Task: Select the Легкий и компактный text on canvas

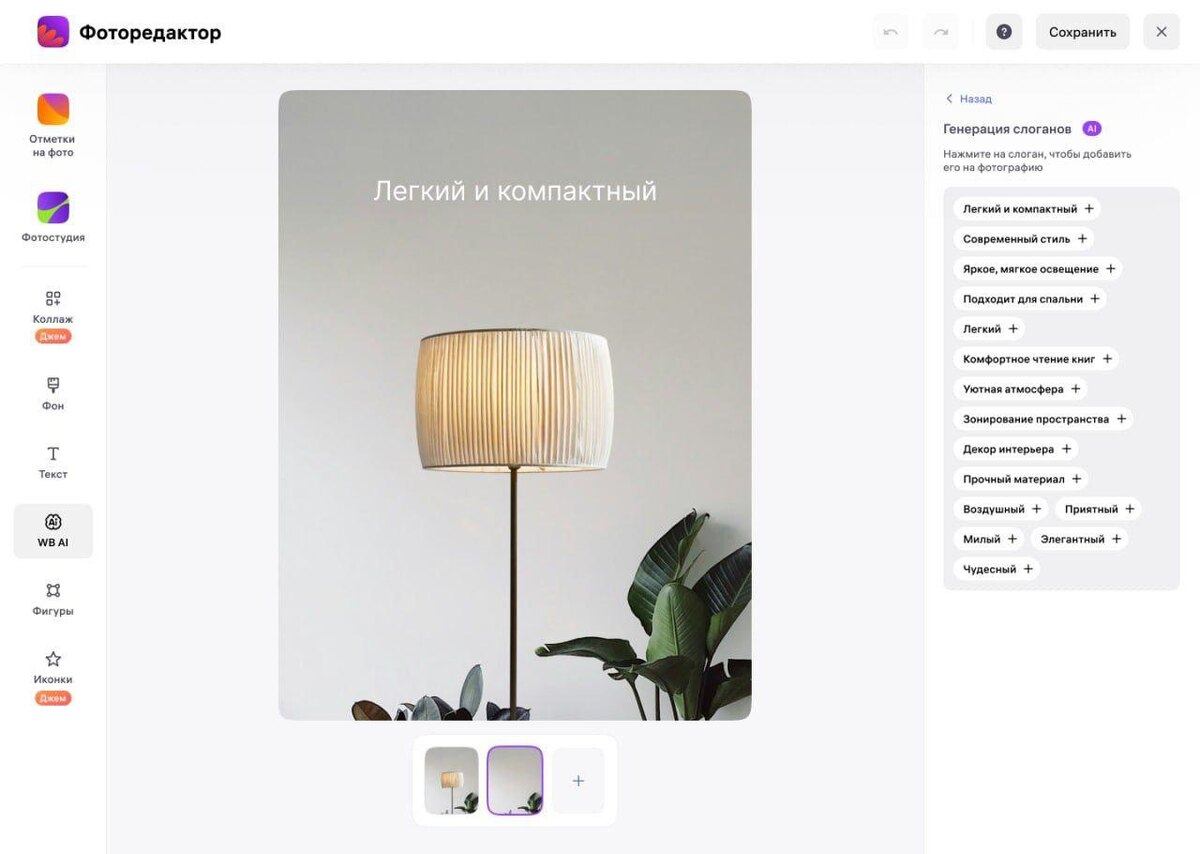Action: click(x=515, y=190)
